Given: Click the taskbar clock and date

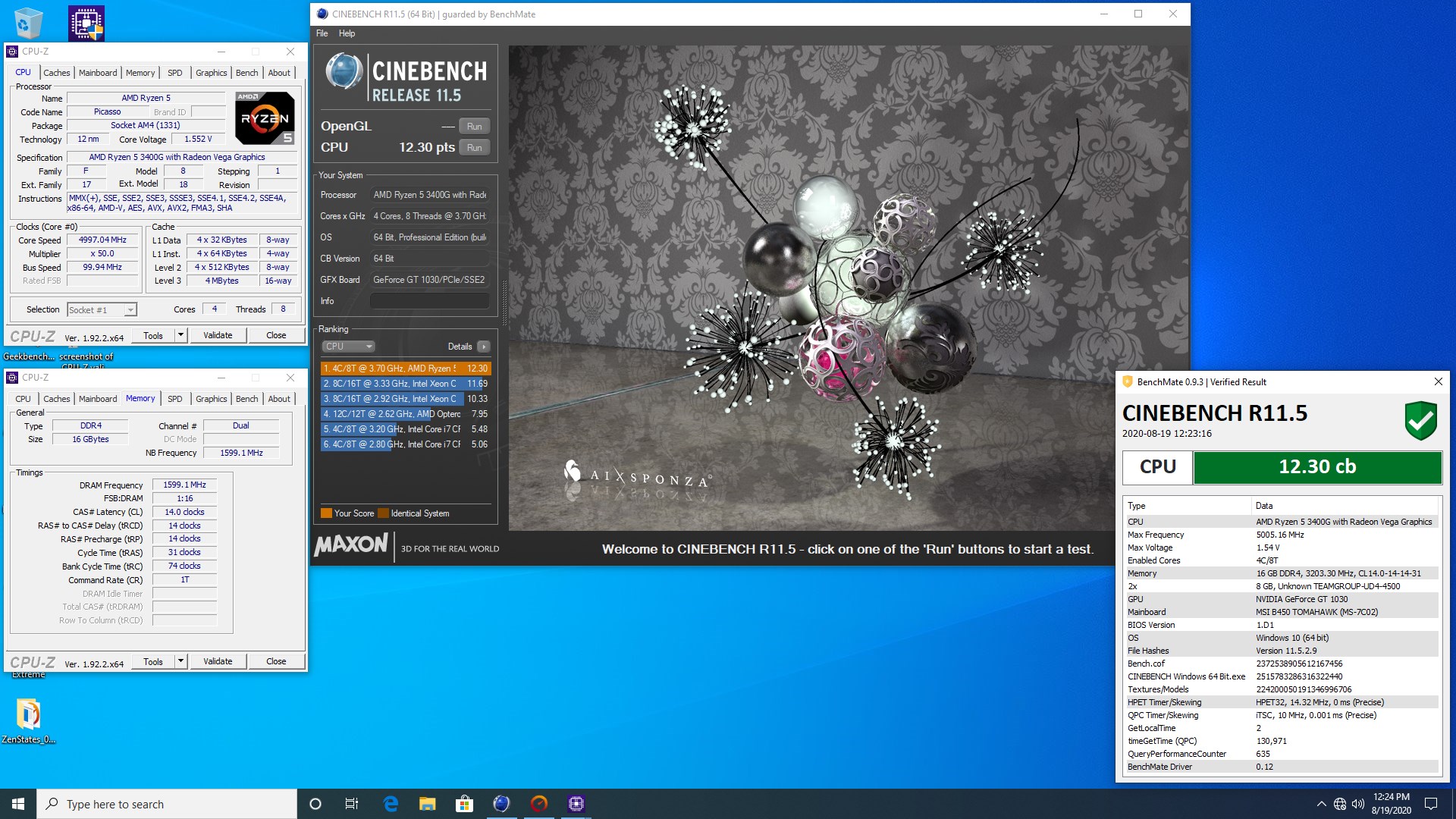Looking at the screenshot, I should (1391, 804).
